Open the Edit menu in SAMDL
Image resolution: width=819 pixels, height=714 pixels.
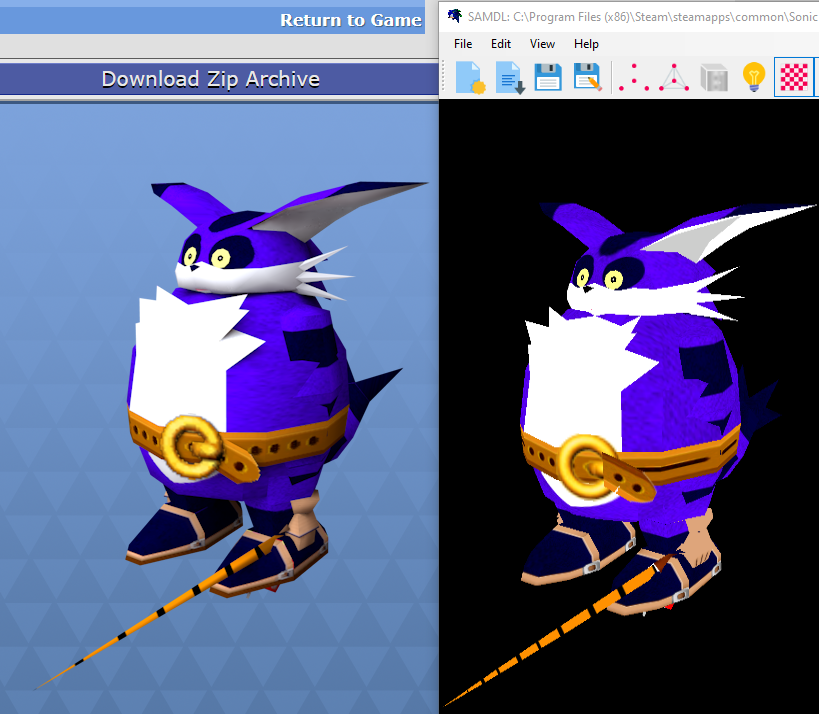click(x=500, y=44)
